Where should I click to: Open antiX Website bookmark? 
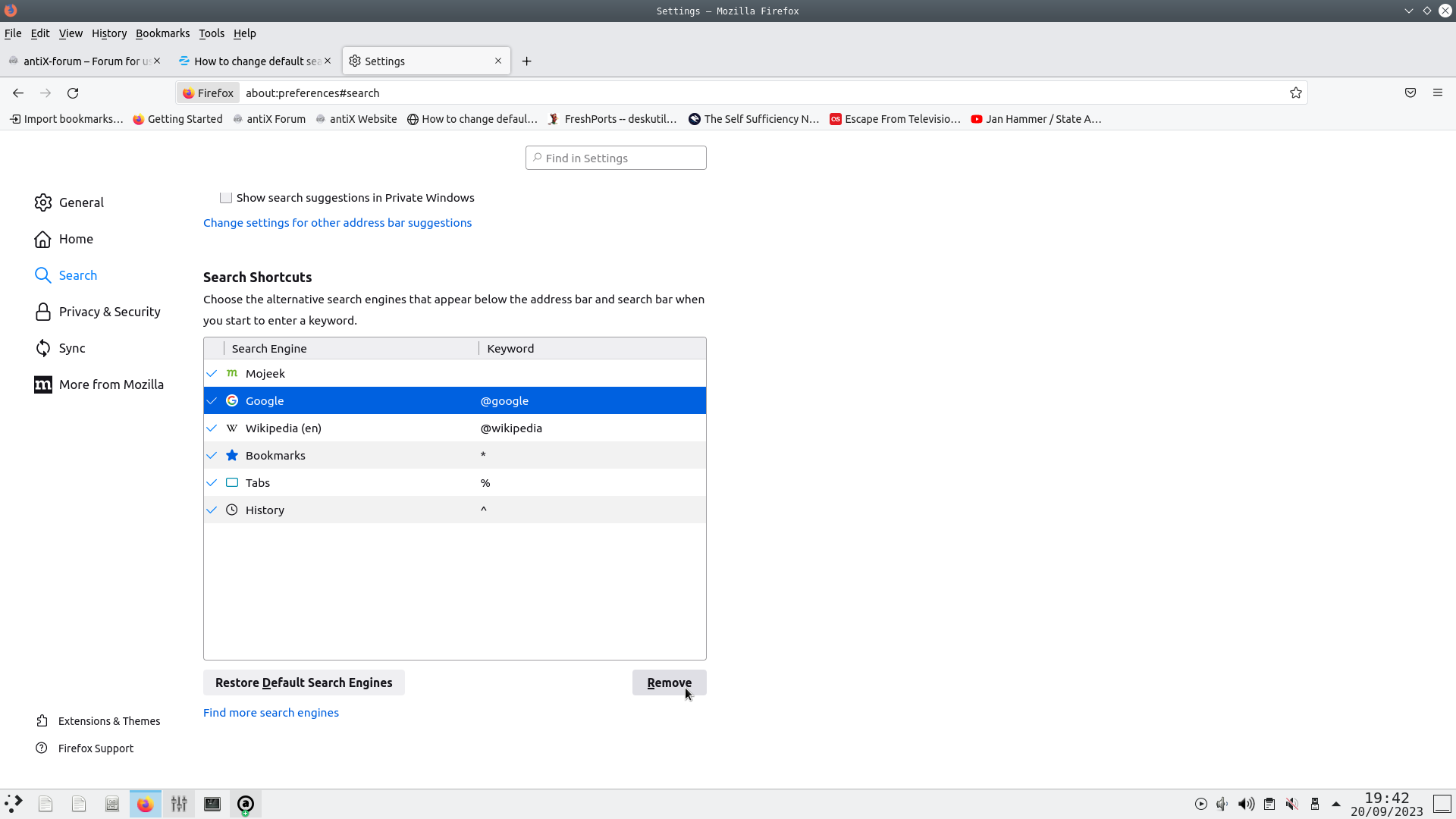(x=356, y=119)
